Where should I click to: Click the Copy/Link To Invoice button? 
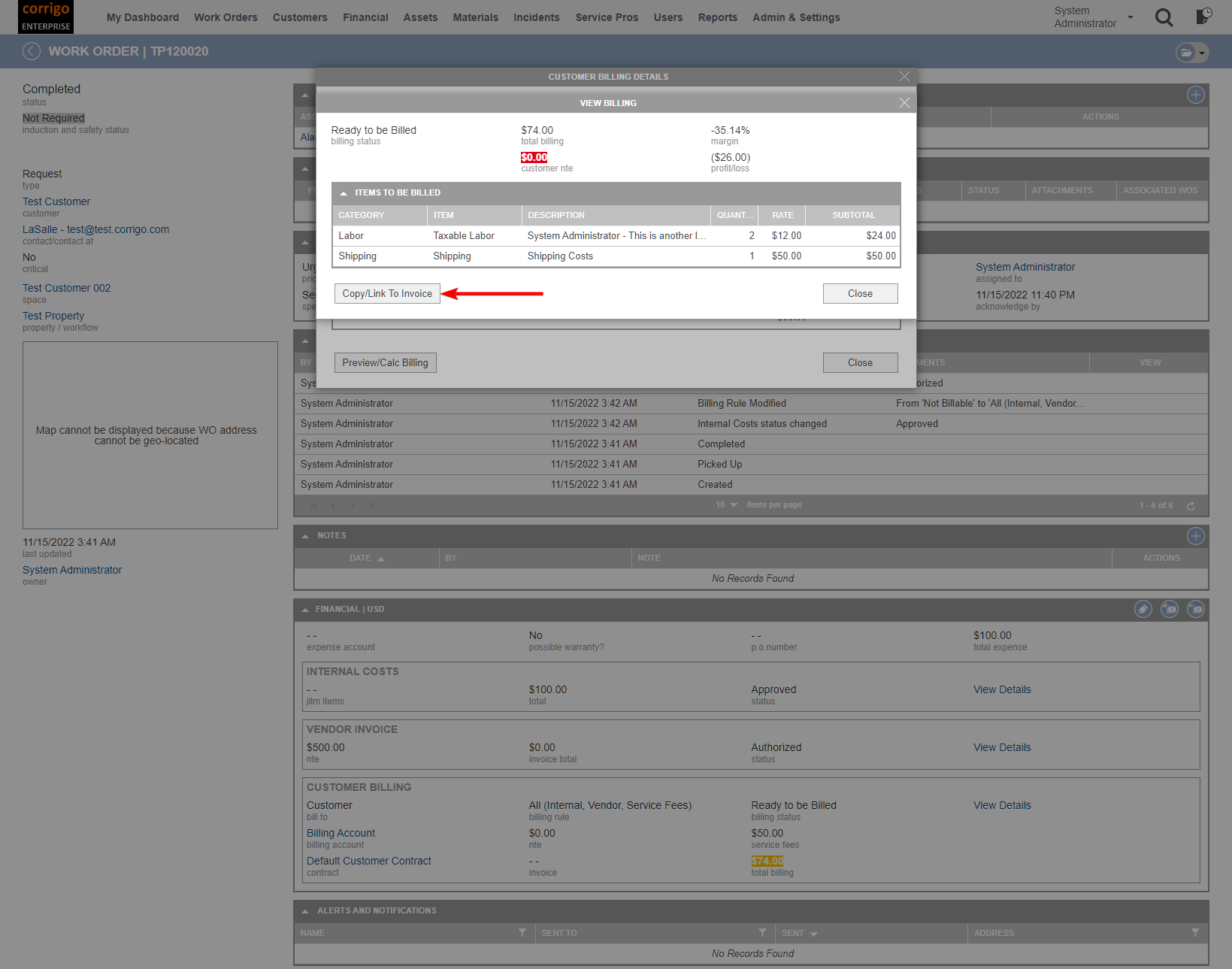click(x=386, y=293)
